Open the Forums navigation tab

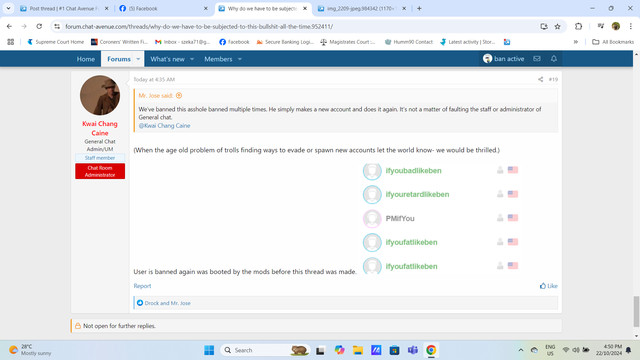(x=119, y=59)
